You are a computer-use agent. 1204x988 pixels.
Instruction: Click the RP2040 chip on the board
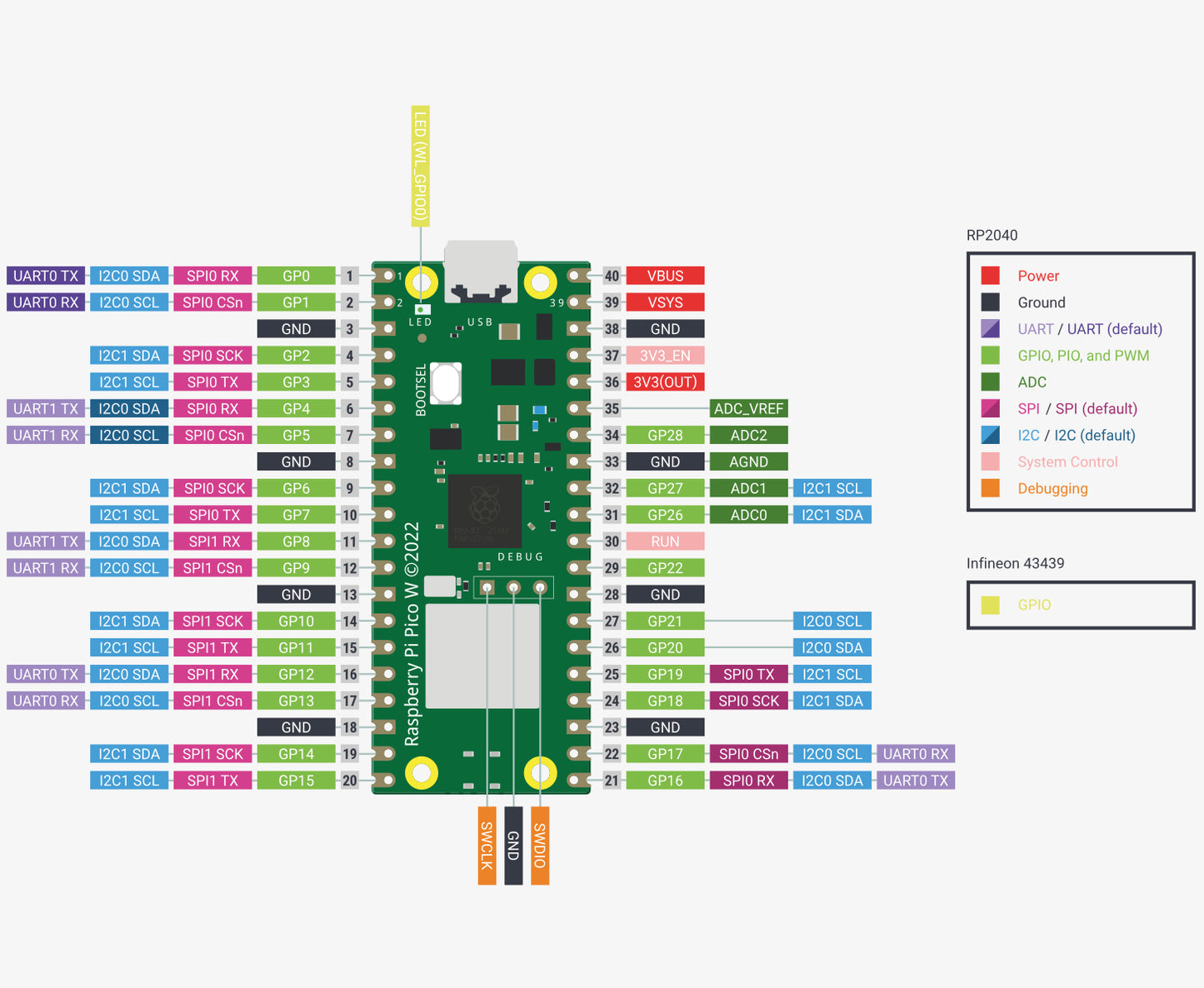point(485,511)
